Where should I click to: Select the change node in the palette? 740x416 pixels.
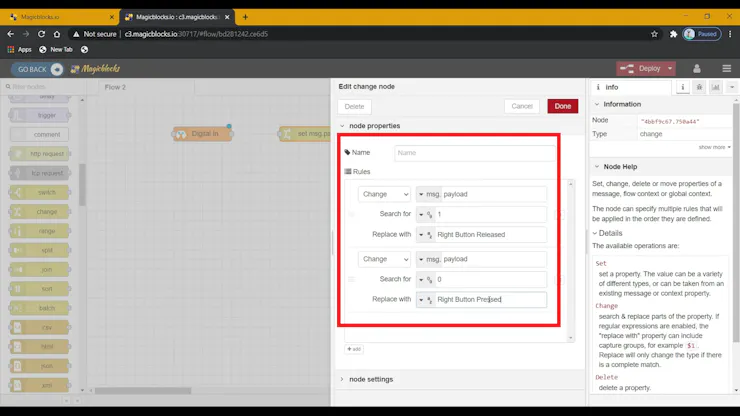tap(40, 212)
